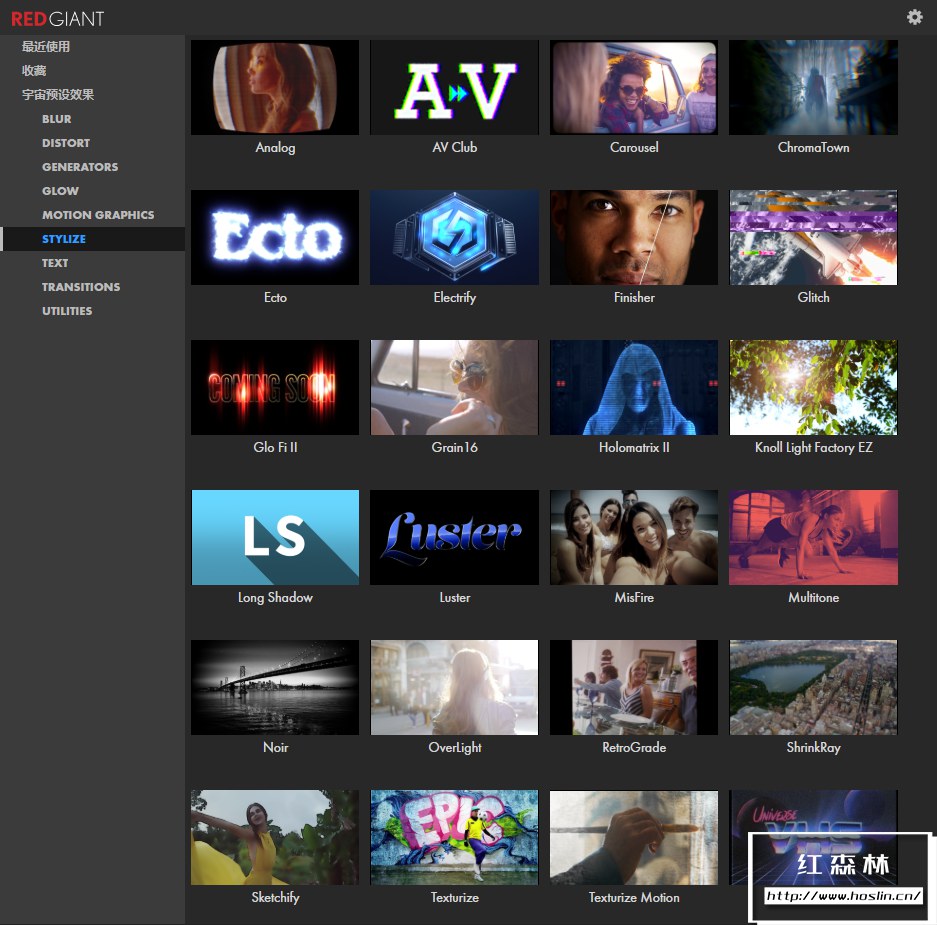Select the Carousel effect thumbnail
This screenshot has height=925, width=937.
[x=633, y=87]
